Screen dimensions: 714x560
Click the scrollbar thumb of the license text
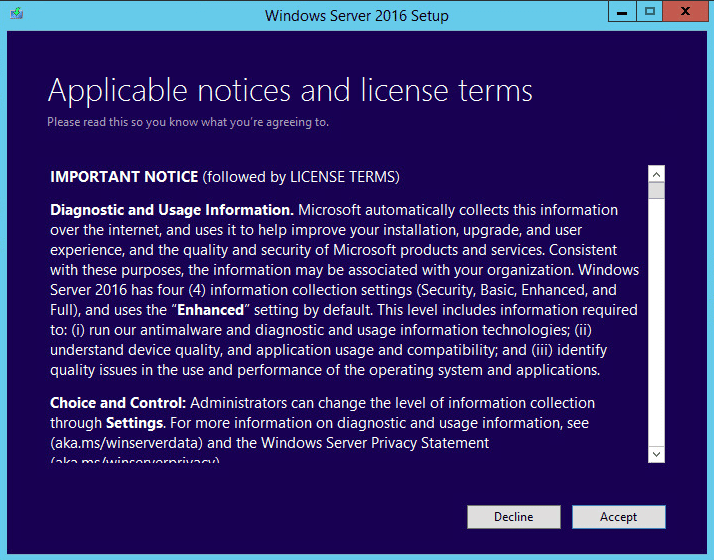click(656, 191)
